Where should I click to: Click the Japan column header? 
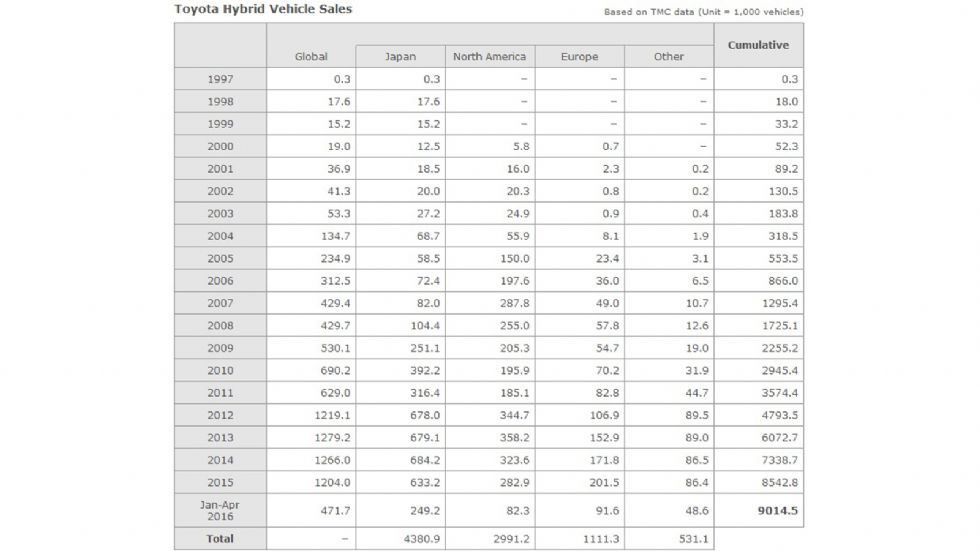(400, 56)
